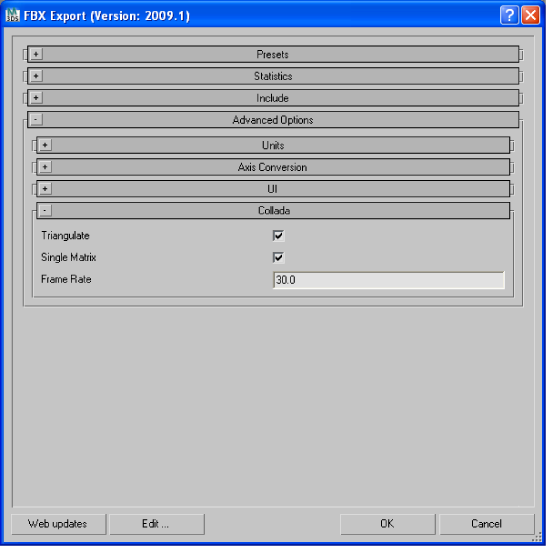The image size is (546, 546).
Task: Collapse the Collada rollout minus icon
Action: [45, 210]
